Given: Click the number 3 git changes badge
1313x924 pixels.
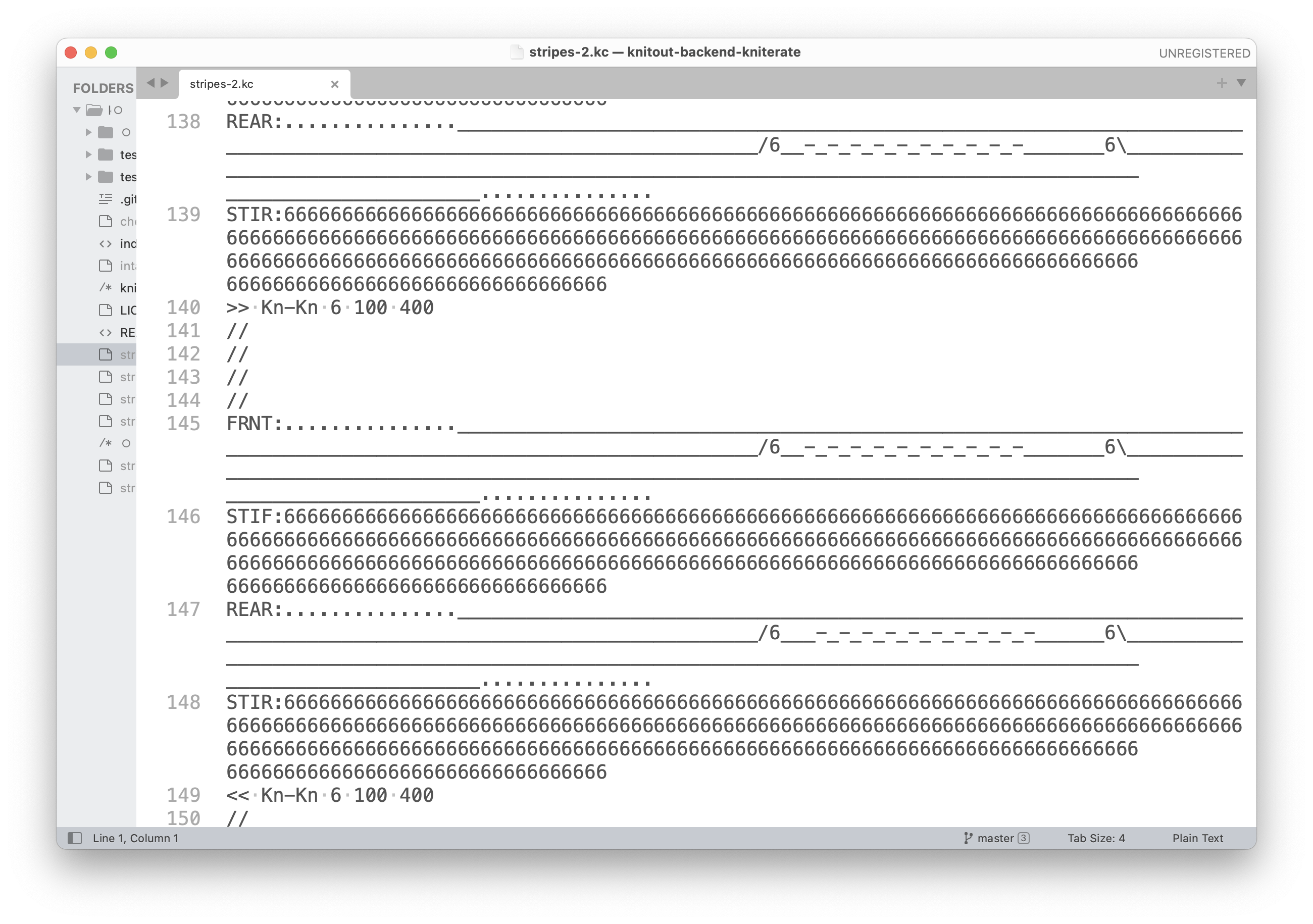Looking at the screenshot, I should [1024, 838].
